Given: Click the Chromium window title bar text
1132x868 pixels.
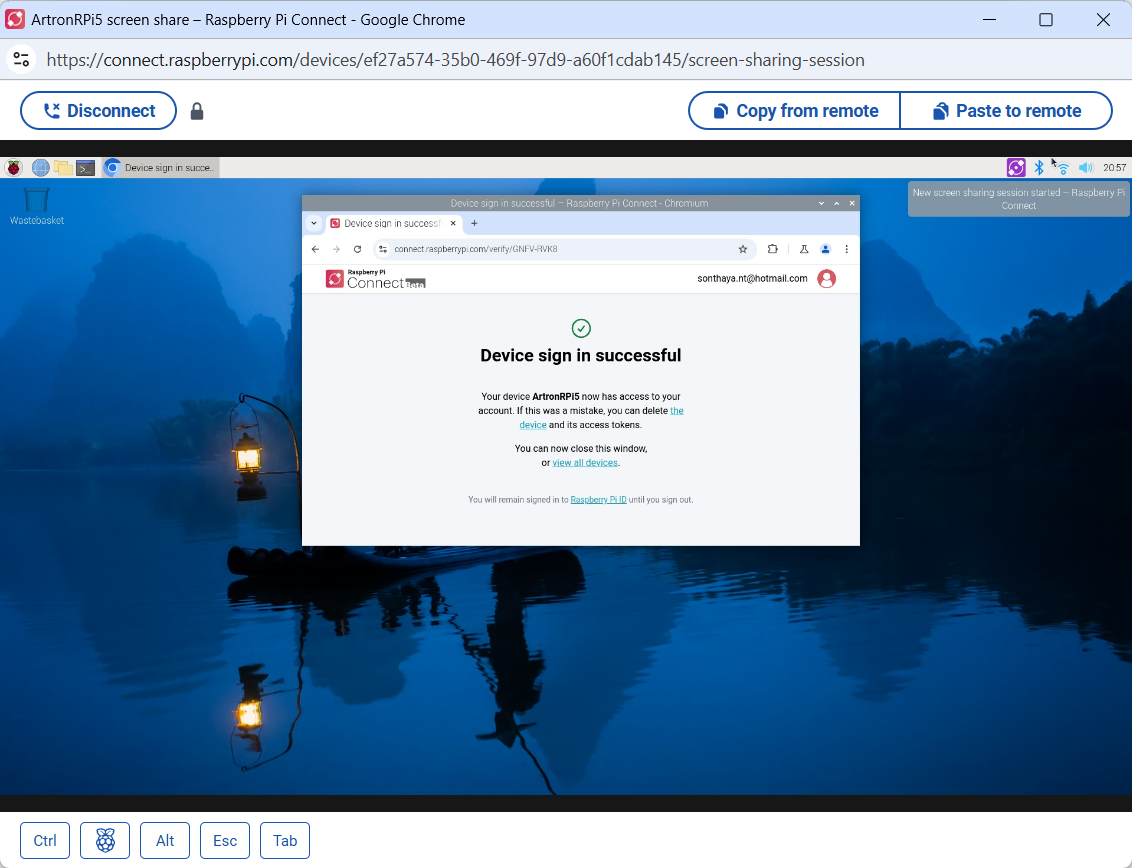Looking at the screenshot, I should tap(579, 203).
